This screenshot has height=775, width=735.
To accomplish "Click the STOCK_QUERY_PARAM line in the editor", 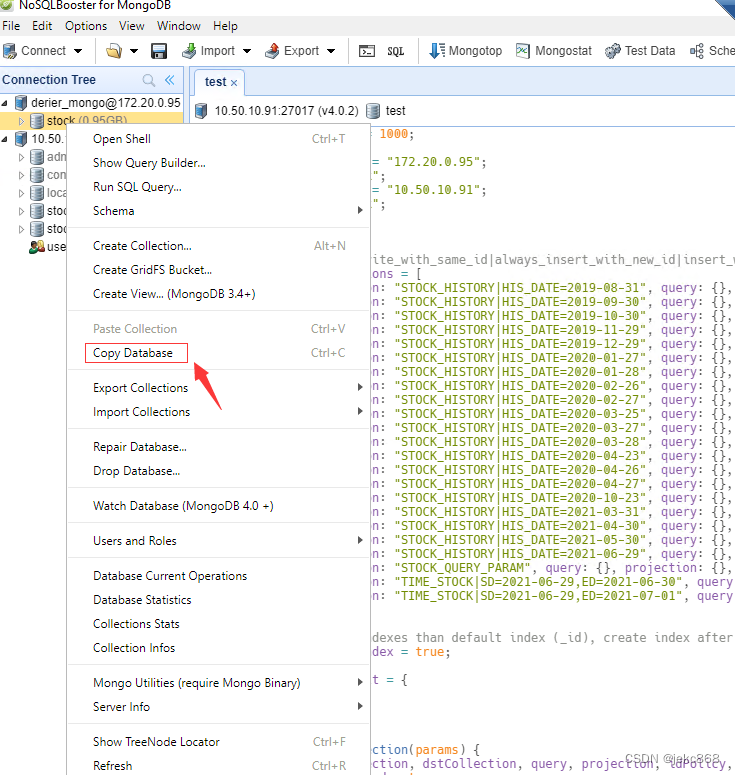I will [553, 568].
